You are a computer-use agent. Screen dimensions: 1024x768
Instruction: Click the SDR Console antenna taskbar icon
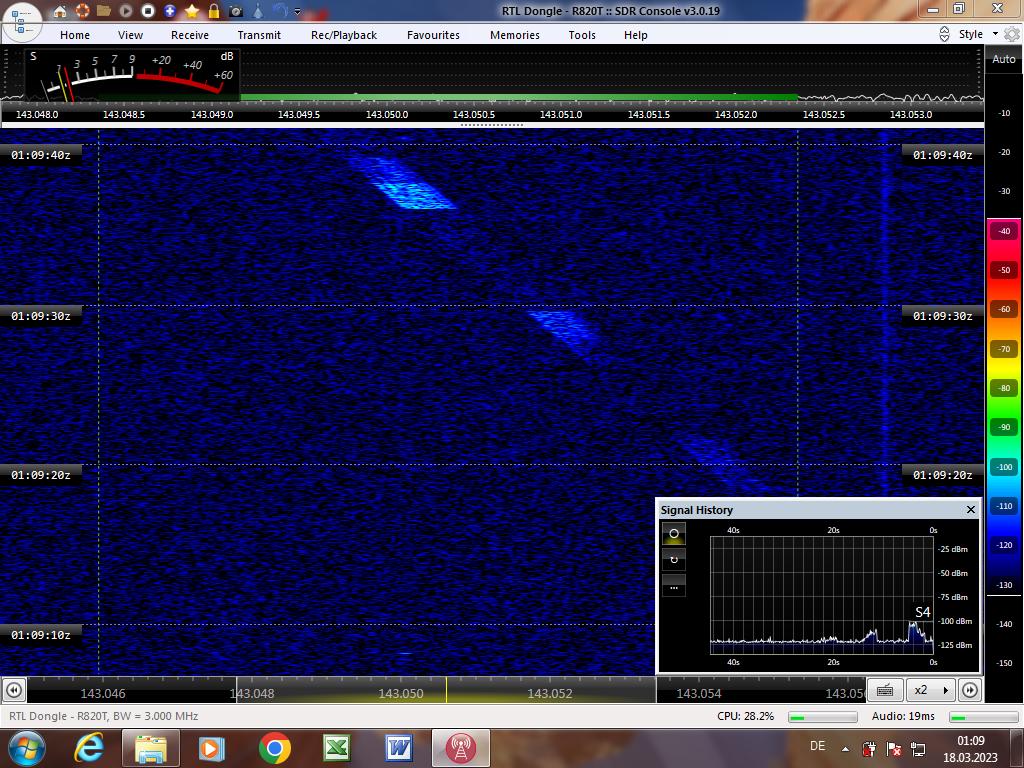tap(460, 748)
